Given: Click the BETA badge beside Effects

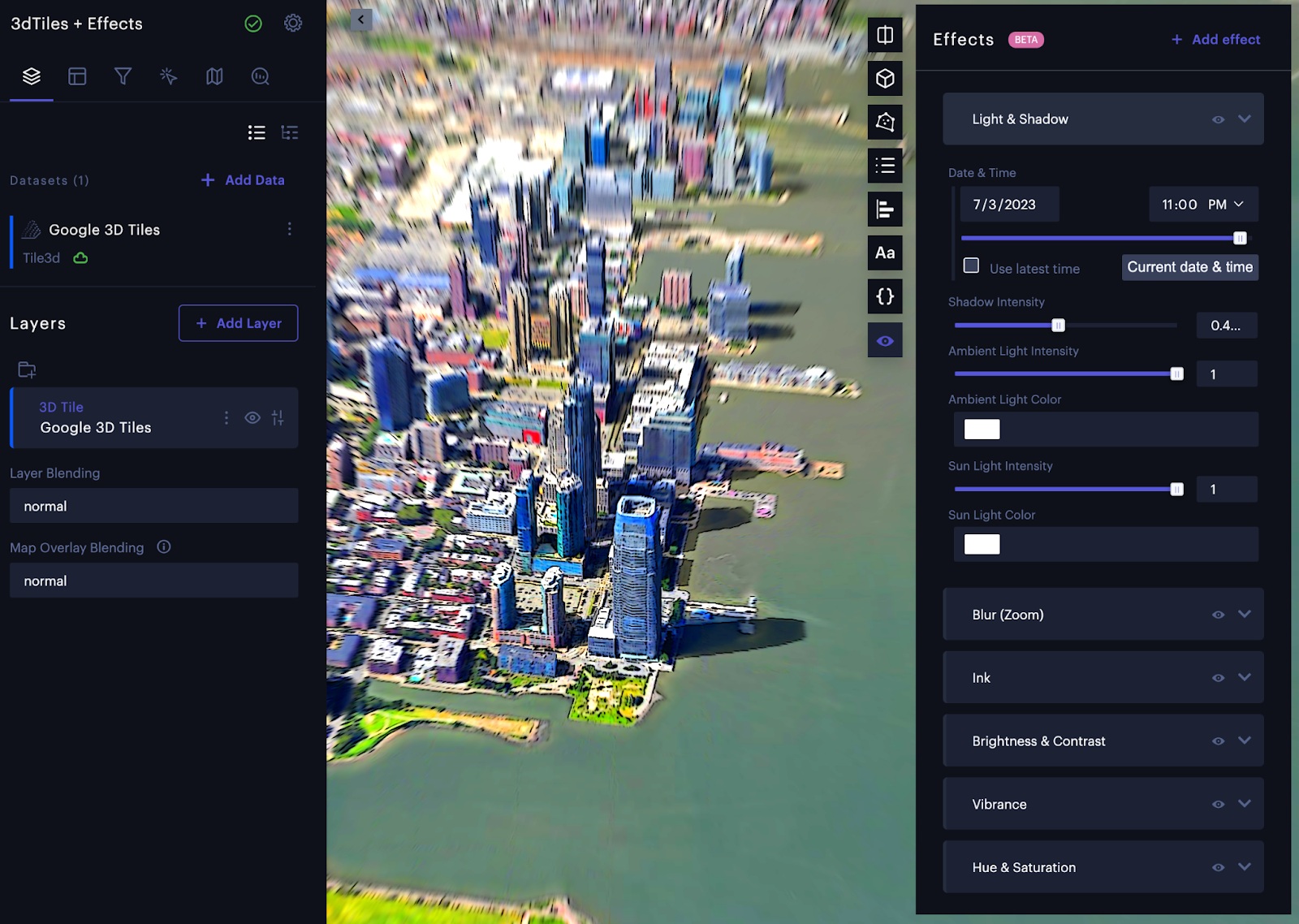Looking at the screenshot, I should (1026, 40).
